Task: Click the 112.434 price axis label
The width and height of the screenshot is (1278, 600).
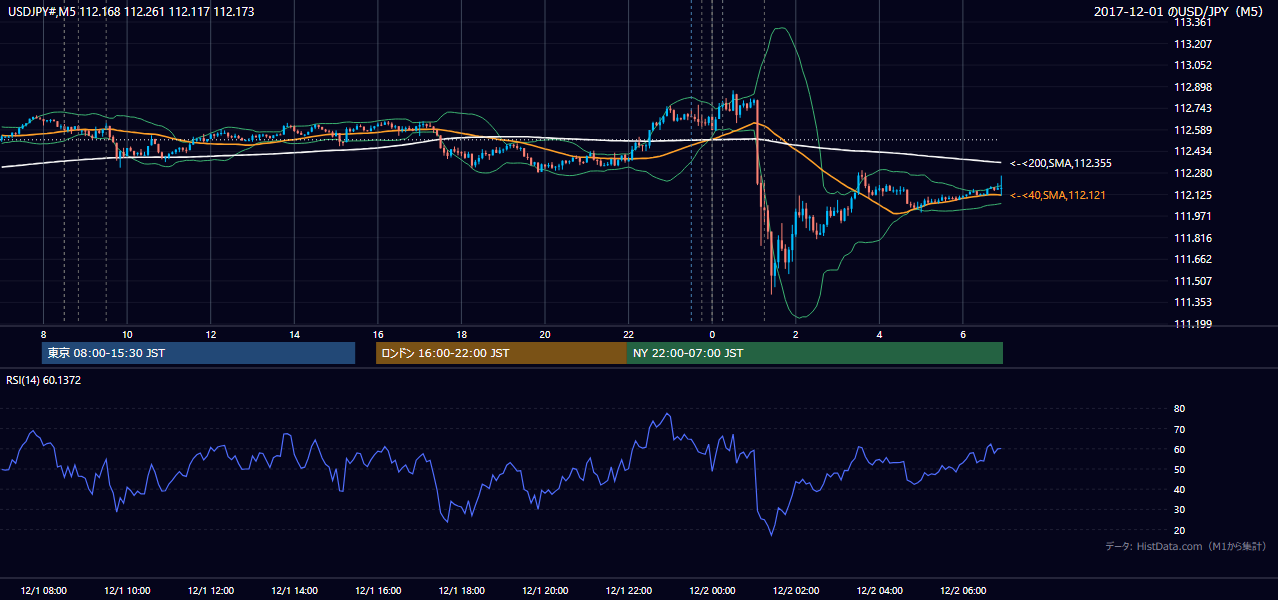Action: (1192, 151)
